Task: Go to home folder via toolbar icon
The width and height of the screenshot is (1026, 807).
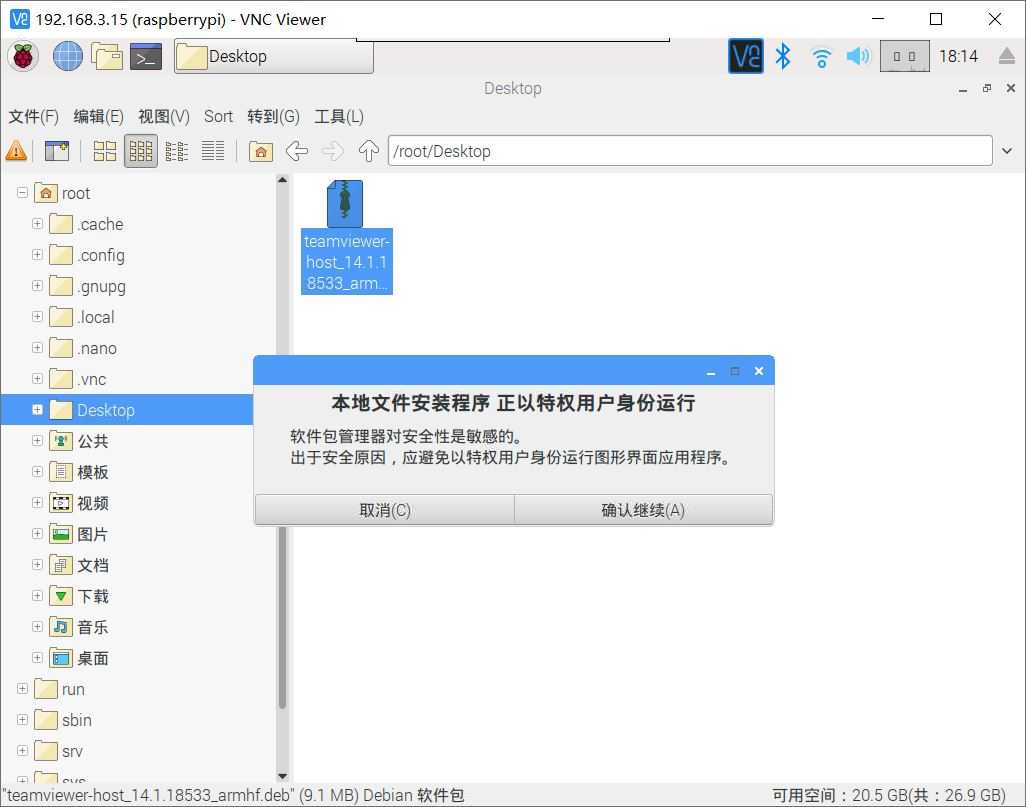Action: 260,151
